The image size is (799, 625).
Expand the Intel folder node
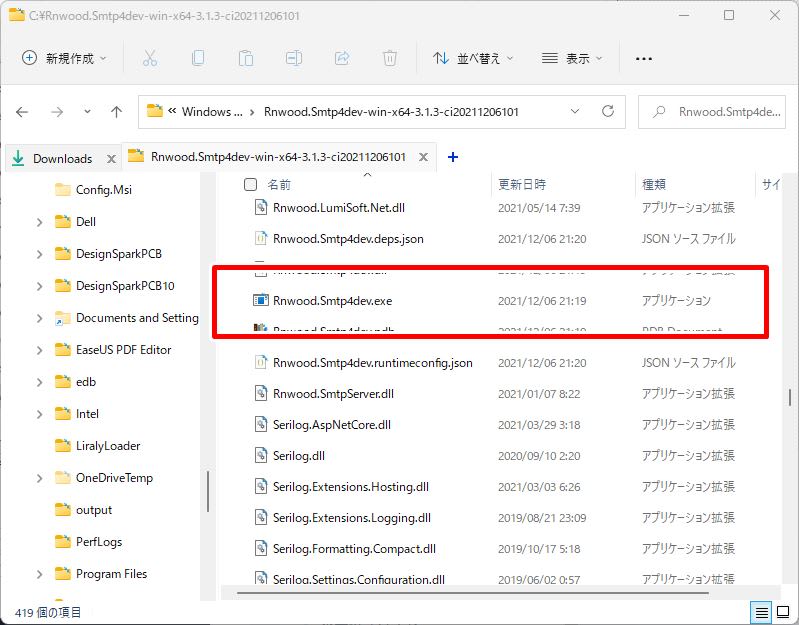click(x=40, y=414)
